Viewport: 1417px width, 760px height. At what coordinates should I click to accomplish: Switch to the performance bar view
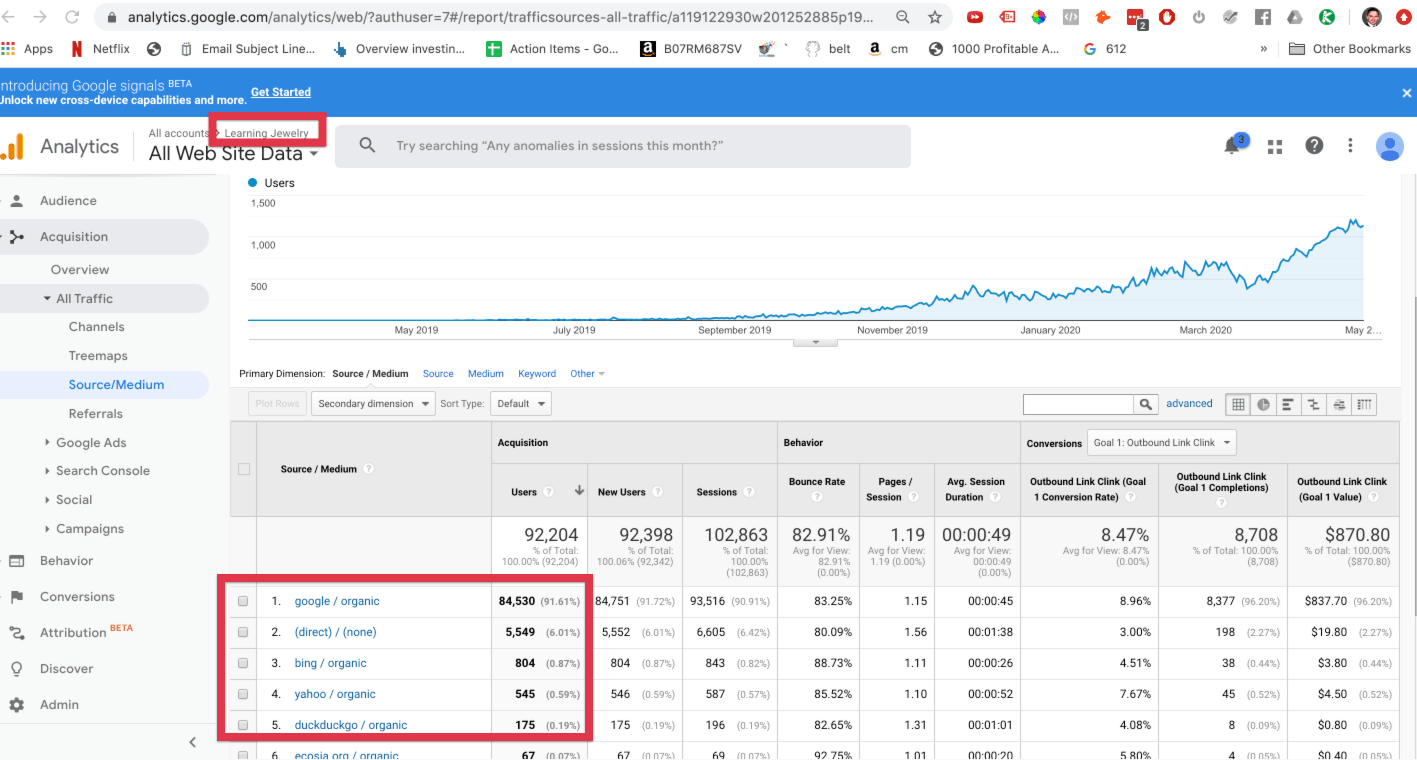1288,404
